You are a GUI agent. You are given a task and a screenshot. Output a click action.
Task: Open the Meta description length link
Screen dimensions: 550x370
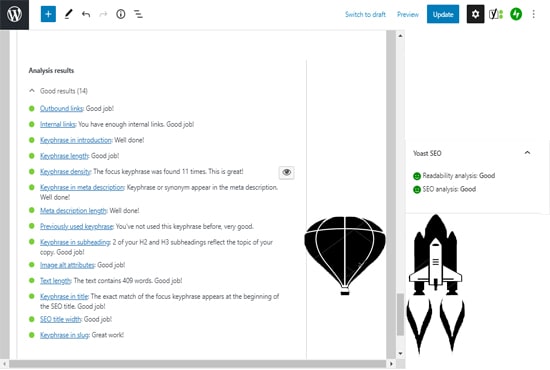[x=73, y=211]
